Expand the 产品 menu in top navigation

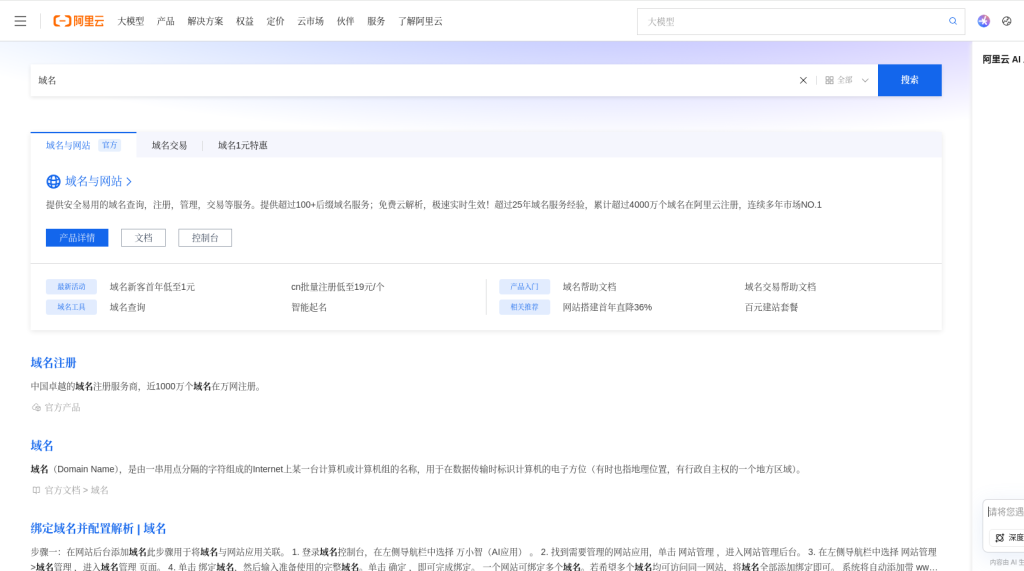(x=165, y=21)
